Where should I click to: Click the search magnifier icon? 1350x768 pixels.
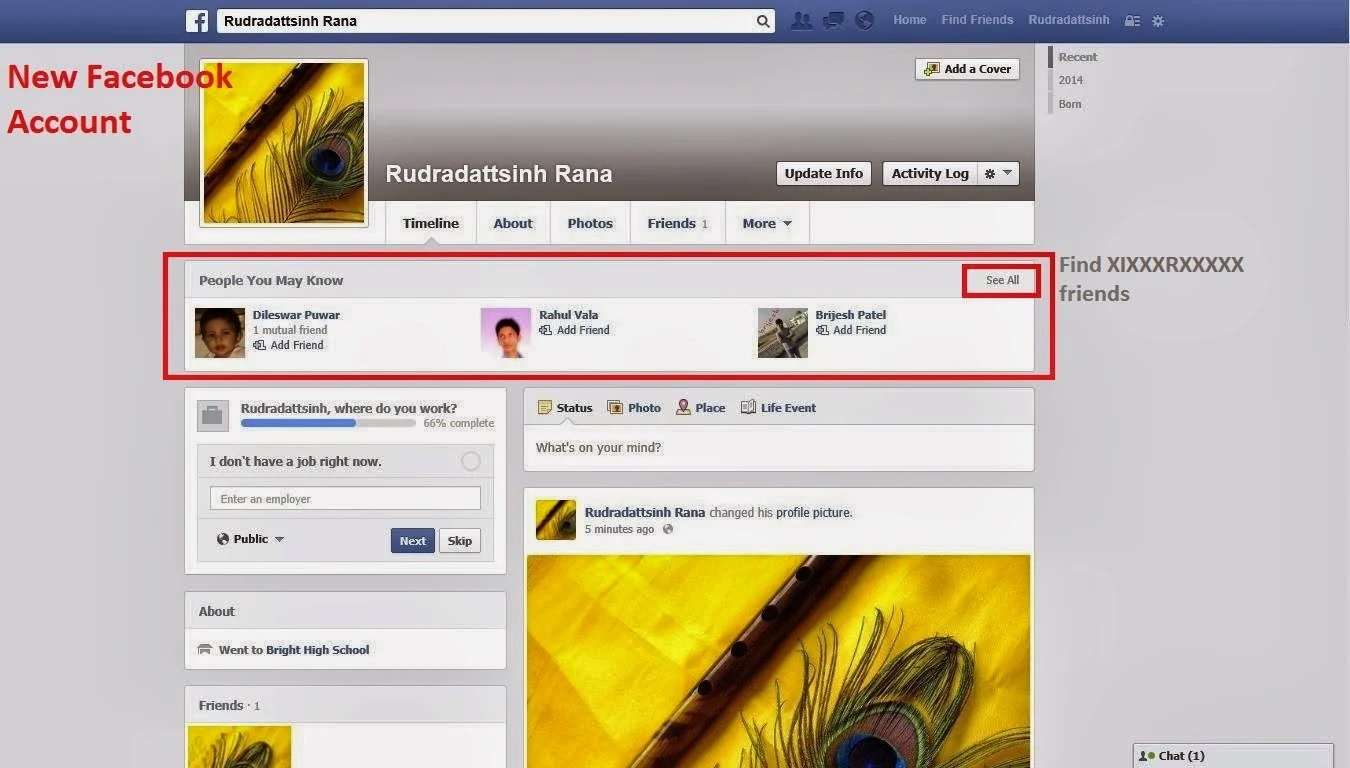(763, 21)
